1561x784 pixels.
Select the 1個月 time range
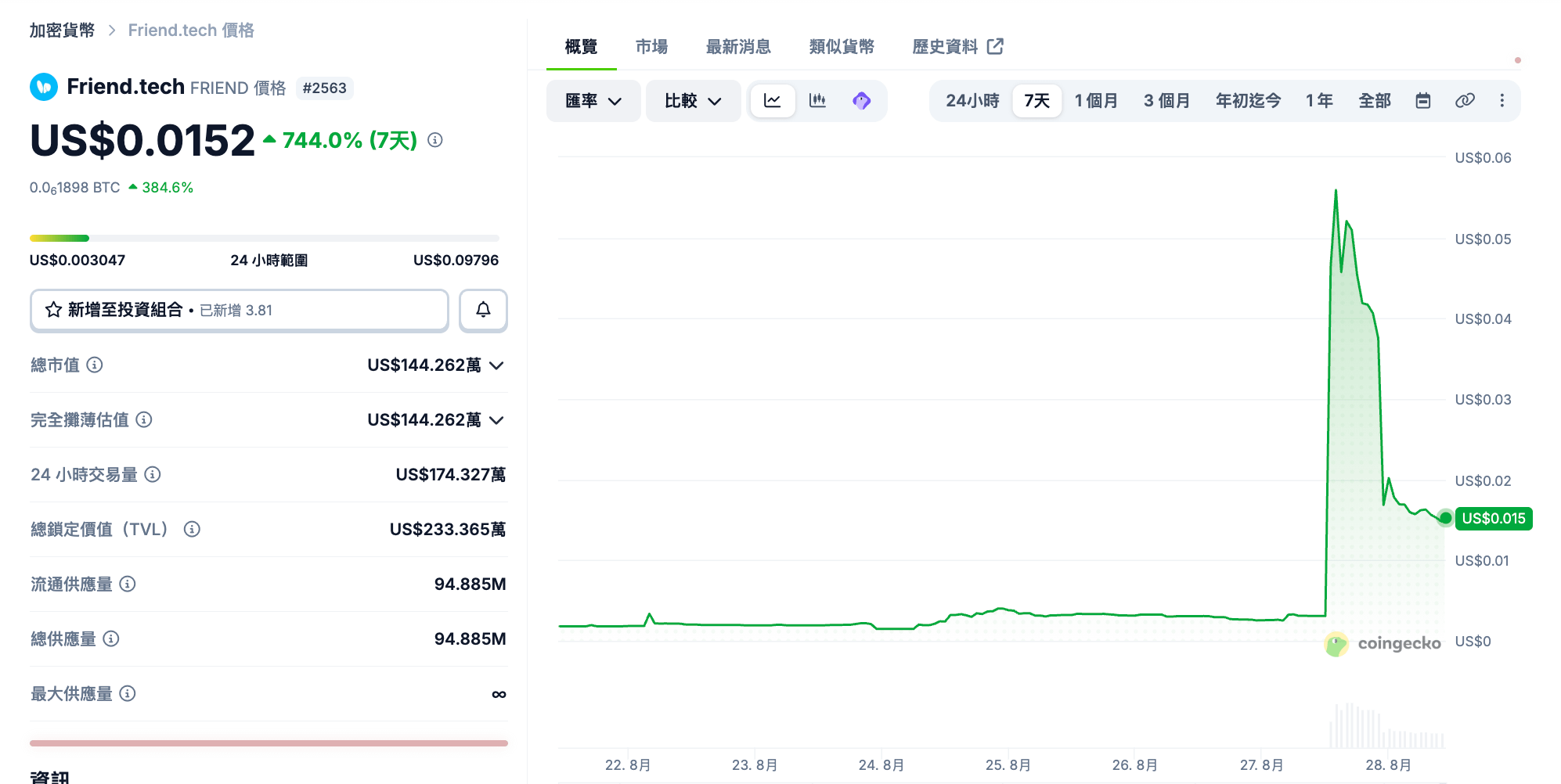coord(1096,101)
